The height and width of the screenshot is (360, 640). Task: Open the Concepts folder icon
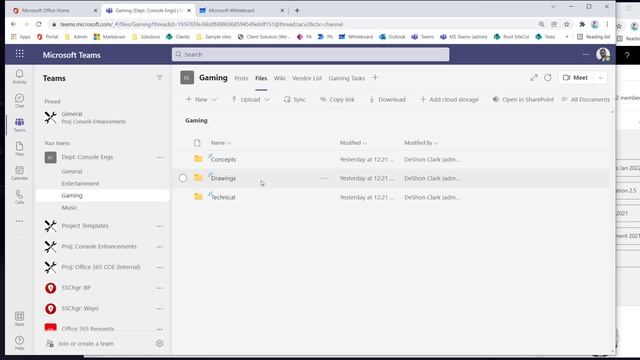pyautogui.click(x=198, y=159)
